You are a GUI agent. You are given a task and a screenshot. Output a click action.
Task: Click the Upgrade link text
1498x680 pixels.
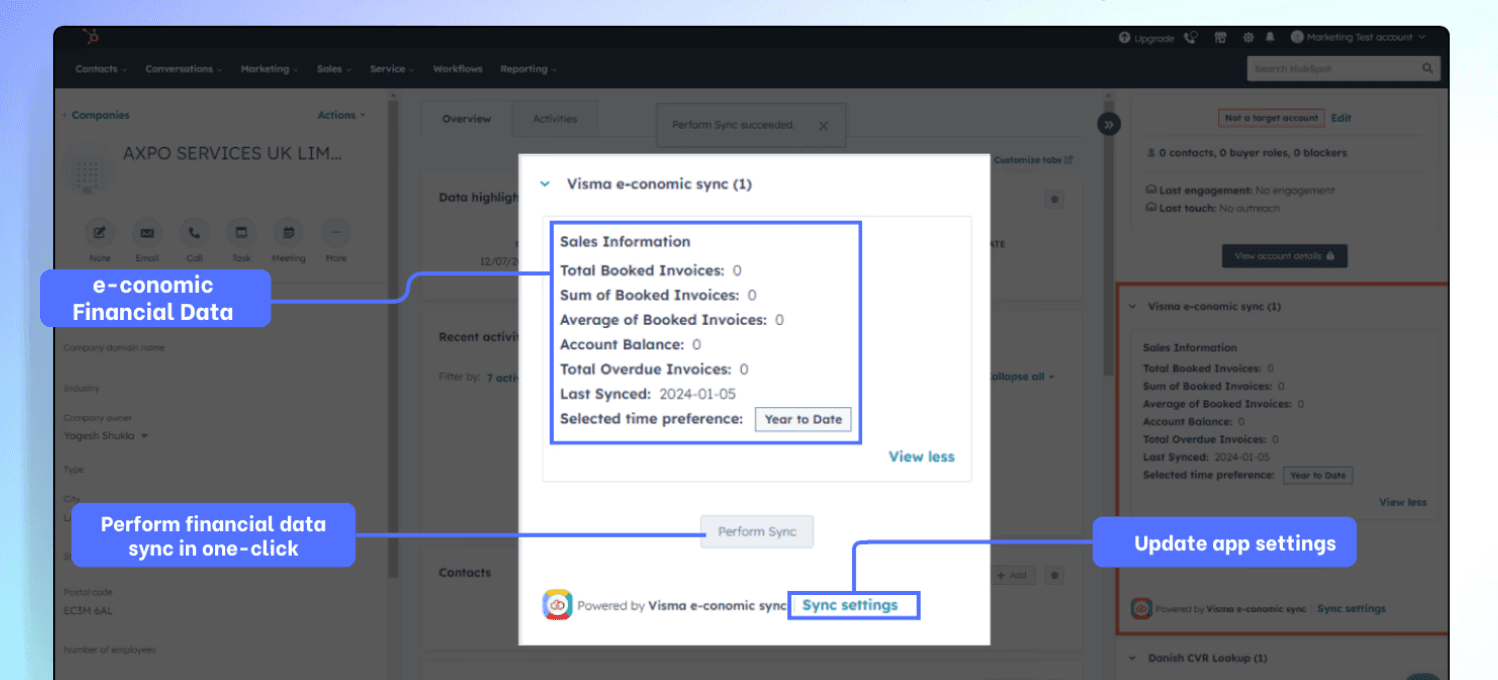[x=1154, y=38]
